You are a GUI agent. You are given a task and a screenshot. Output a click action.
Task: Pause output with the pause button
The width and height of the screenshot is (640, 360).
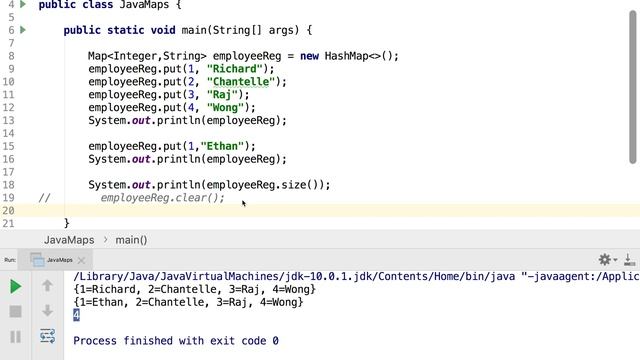click(x=16, y=337)
